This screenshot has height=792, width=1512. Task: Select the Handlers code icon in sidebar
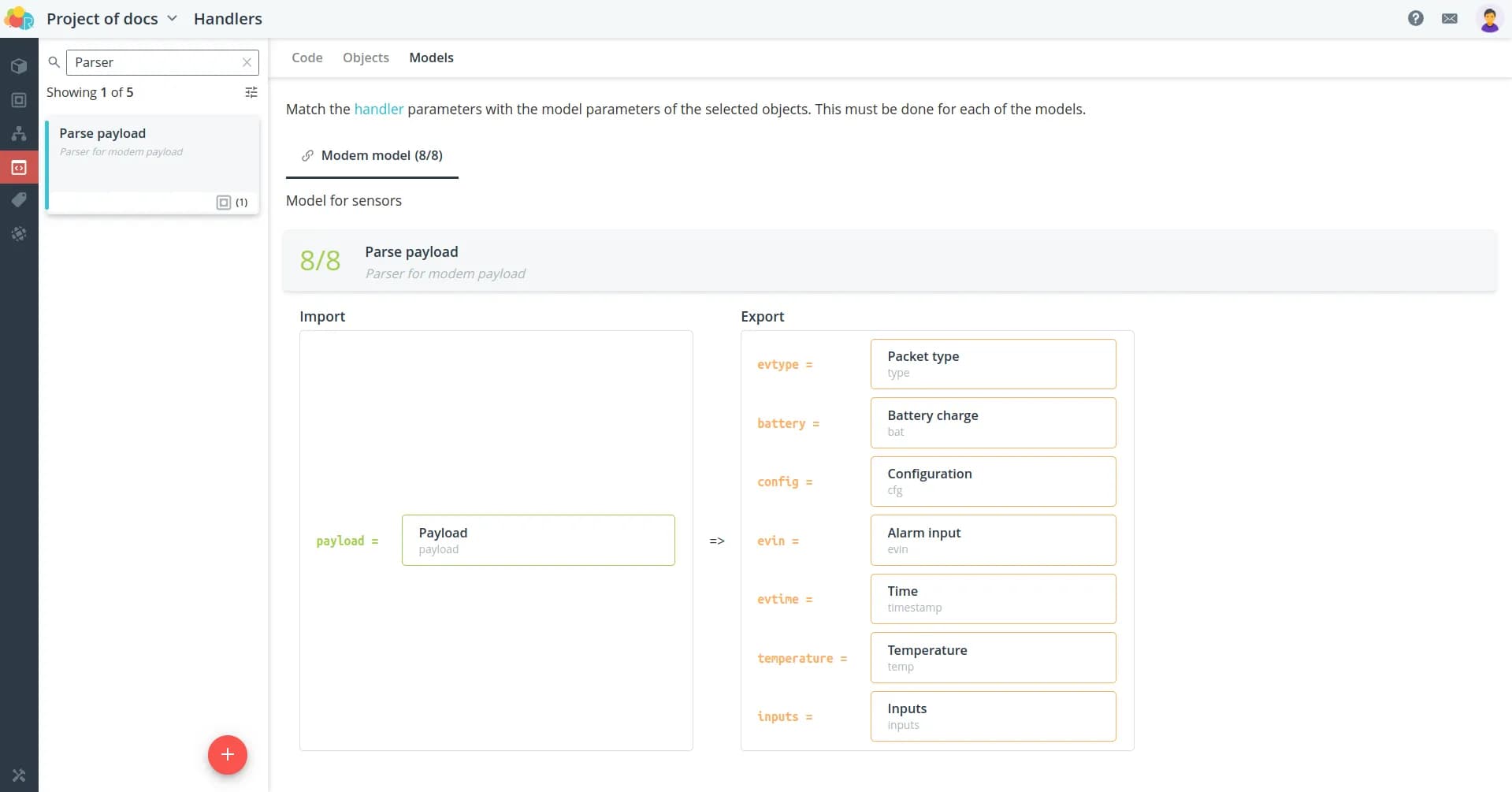tap(19, 167)
